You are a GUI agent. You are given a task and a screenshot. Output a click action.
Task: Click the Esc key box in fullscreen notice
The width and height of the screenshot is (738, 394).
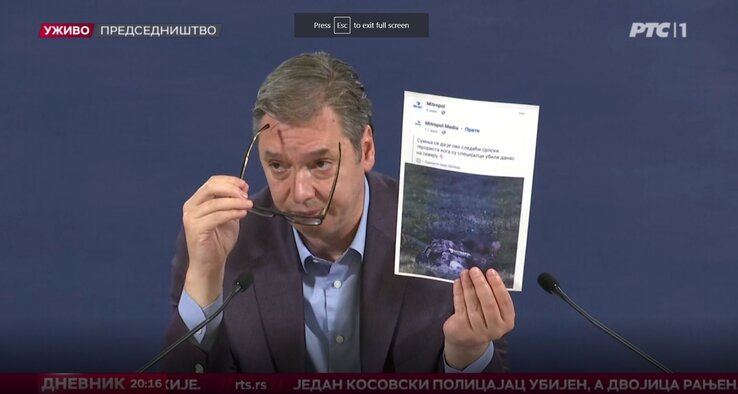pyautogui.click(x=342, y=25)
